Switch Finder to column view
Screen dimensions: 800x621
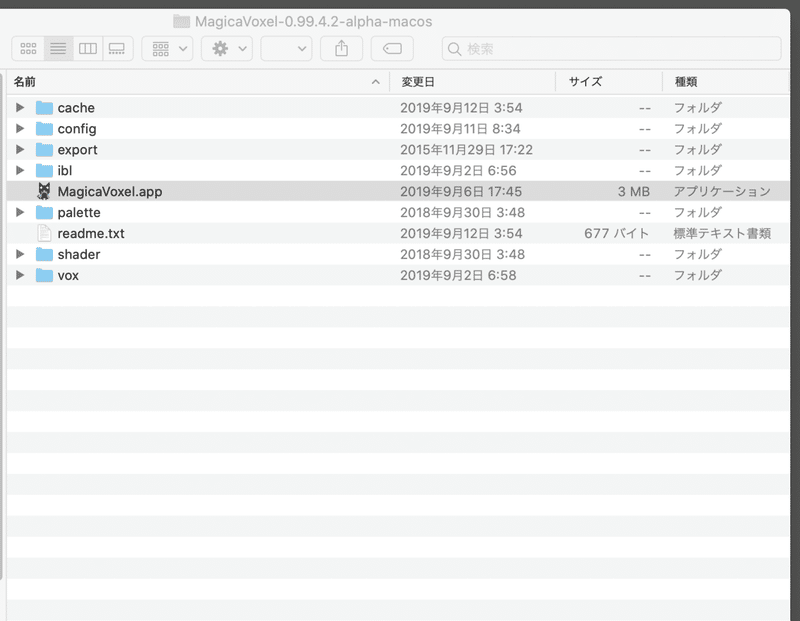(x=88, y=48)
